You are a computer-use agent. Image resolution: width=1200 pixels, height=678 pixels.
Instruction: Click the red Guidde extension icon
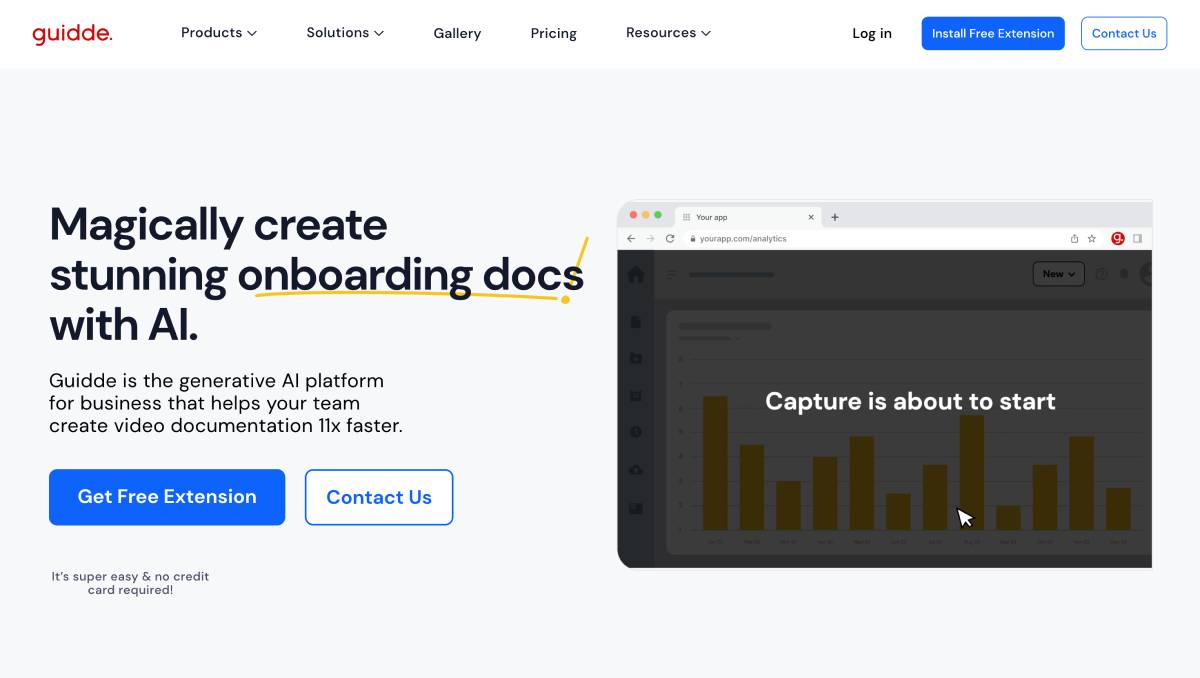1118,238
